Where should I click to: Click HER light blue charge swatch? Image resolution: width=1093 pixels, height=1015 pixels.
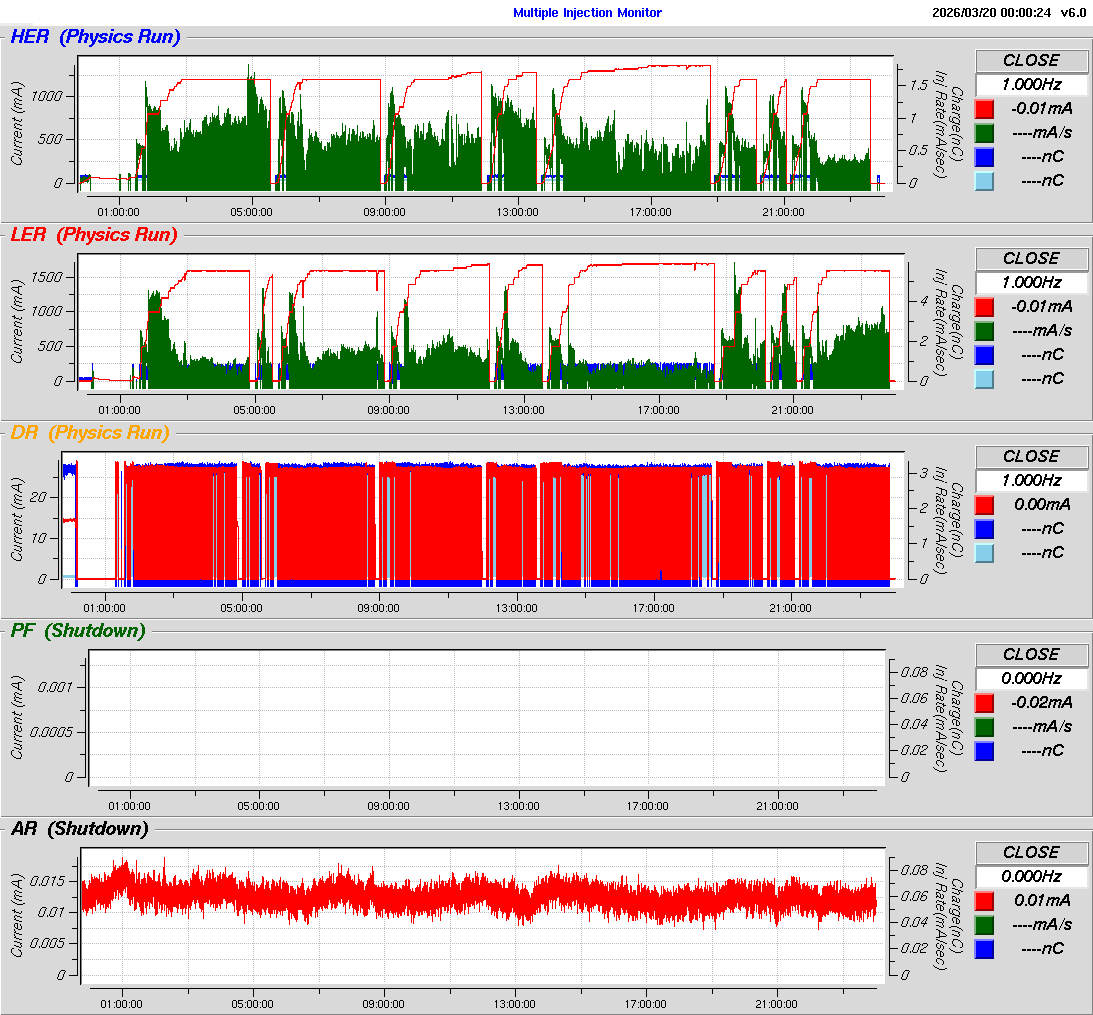[x=985, y=181]
